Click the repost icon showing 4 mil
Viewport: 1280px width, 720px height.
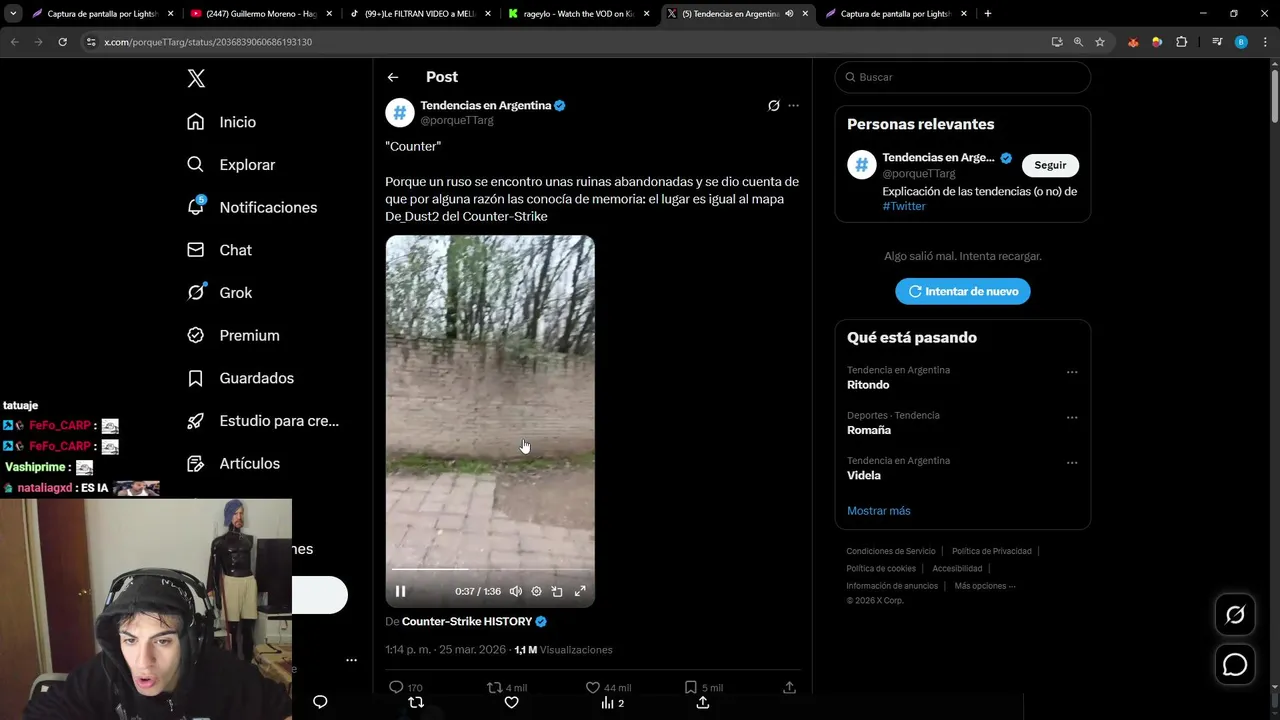(x=494, y=687)
